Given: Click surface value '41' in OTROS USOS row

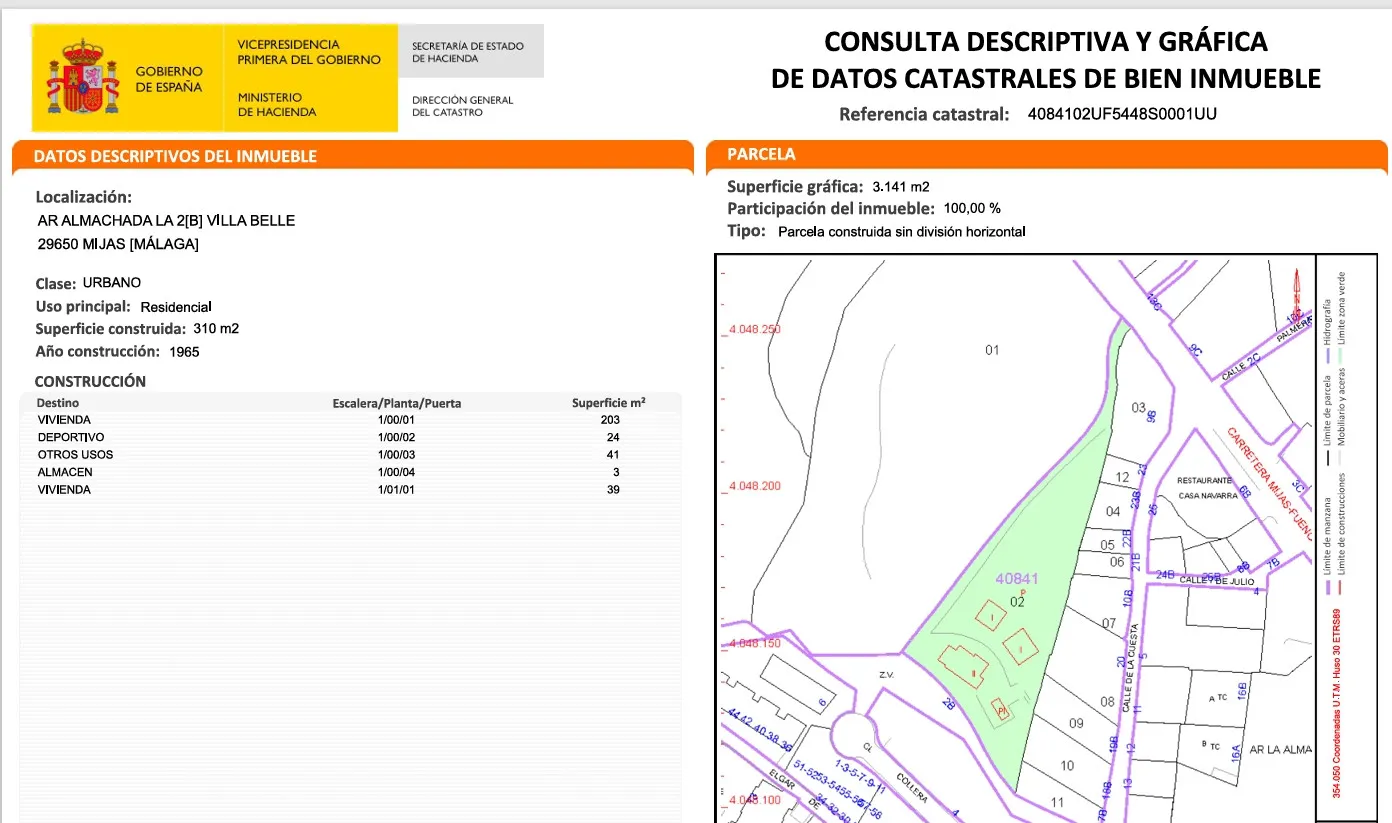Looking at the screenshot, I should pos(613,455).
